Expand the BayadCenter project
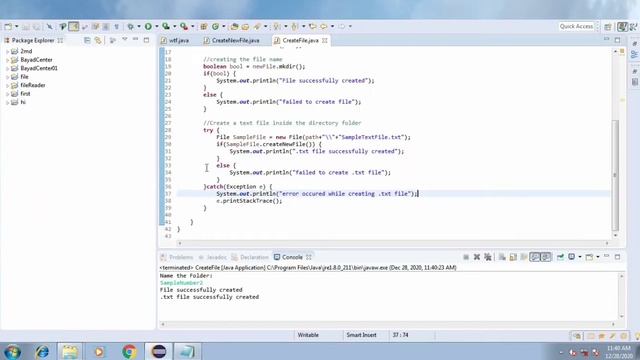This screenshot has width=640, height=360. tap(7, 60)
